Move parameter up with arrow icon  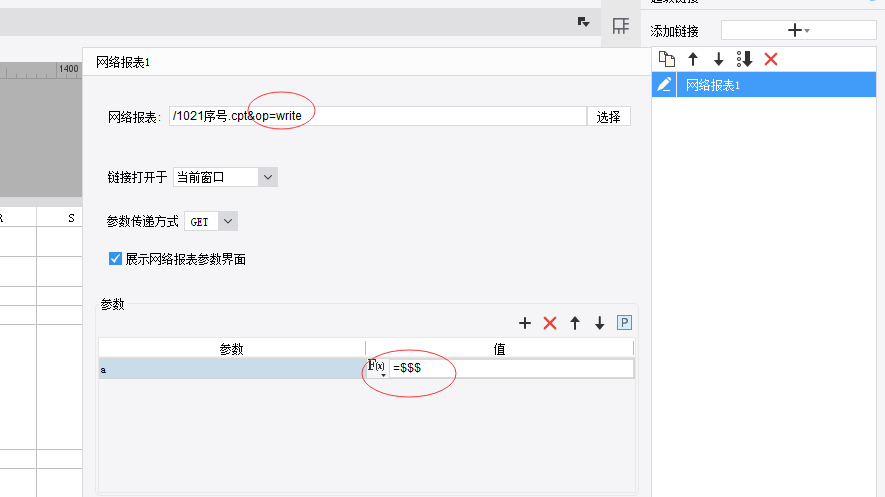coord(575,323)
